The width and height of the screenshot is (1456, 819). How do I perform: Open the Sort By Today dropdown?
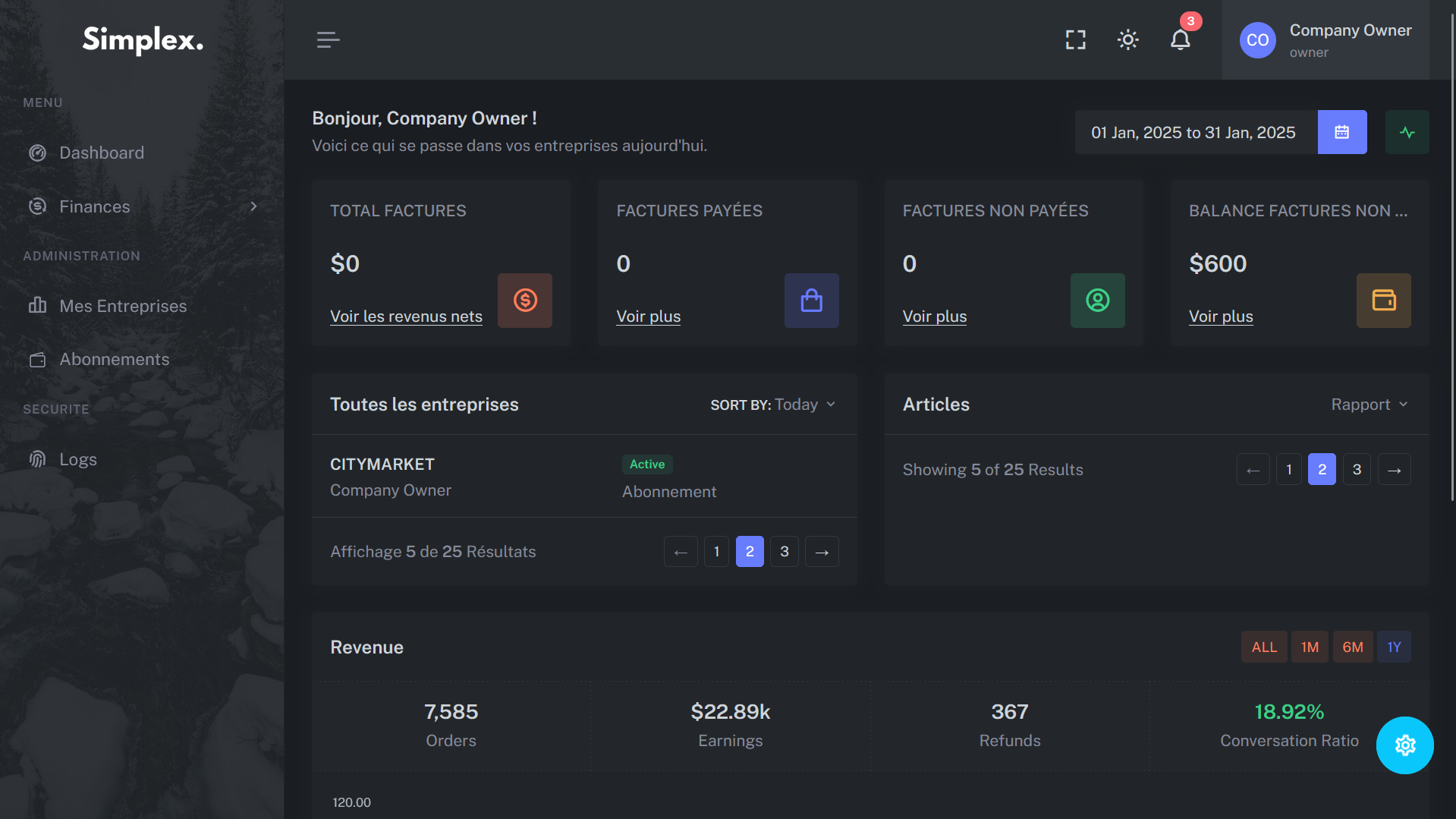click(772, 405)
